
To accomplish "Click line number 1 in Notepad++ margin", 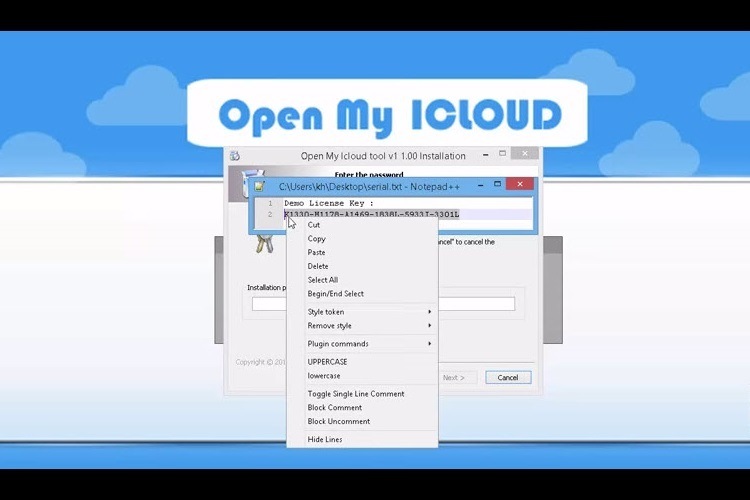I will point(270,203).
